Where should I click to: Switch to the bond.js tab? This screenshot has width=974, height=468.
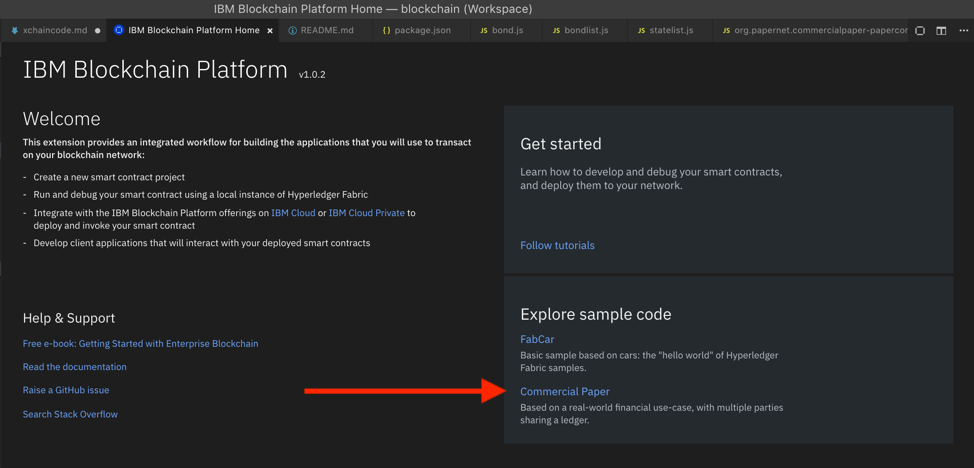tap(507, 30)
